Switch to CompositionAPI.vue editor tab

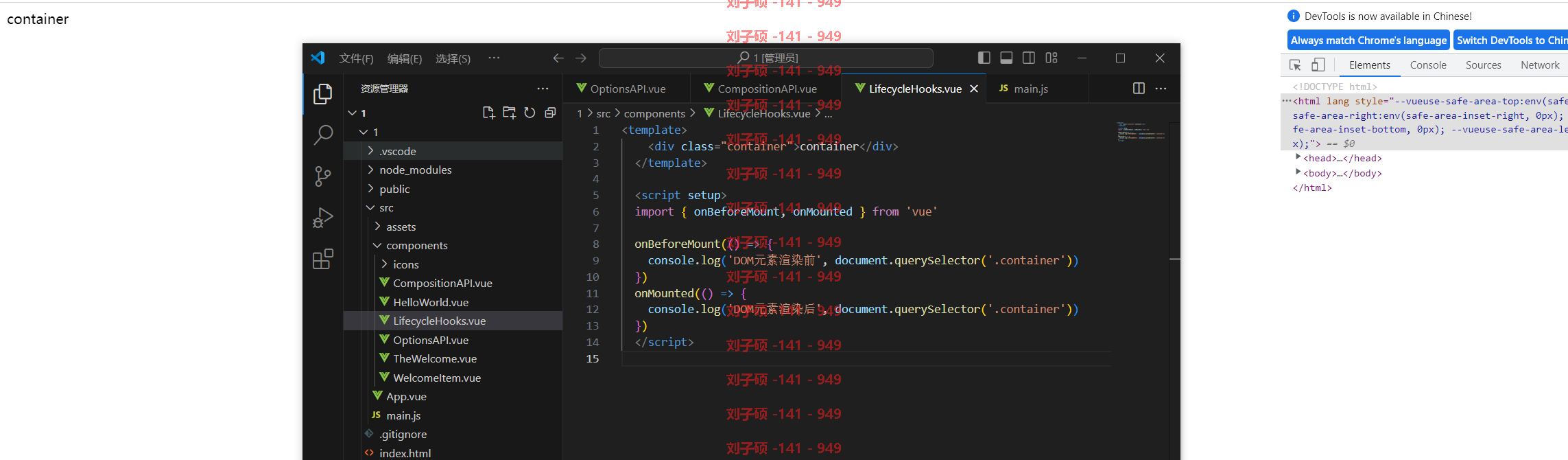(766, 89)
